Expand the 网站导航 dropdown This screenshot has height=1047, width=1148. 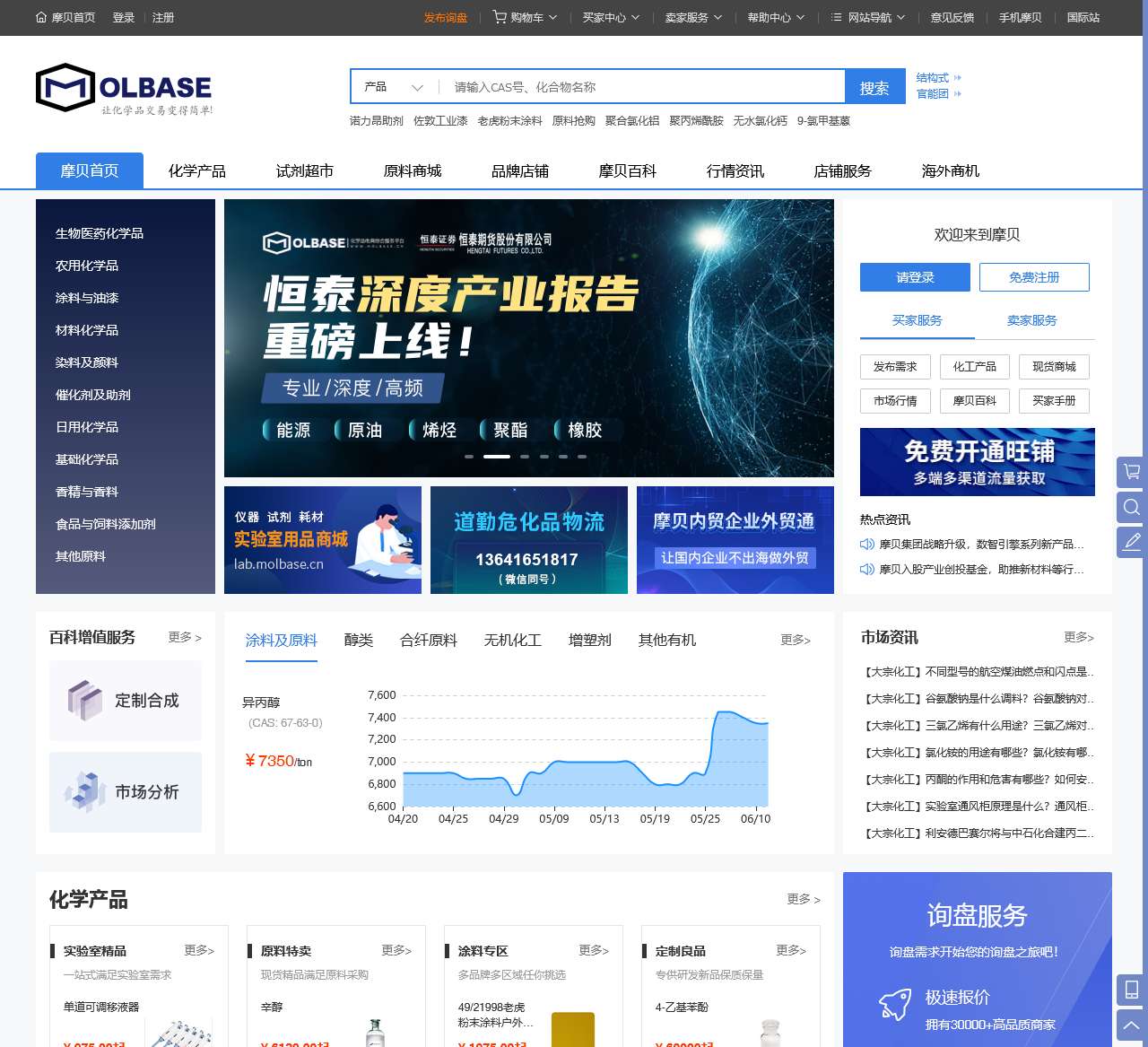click(900, 17)
